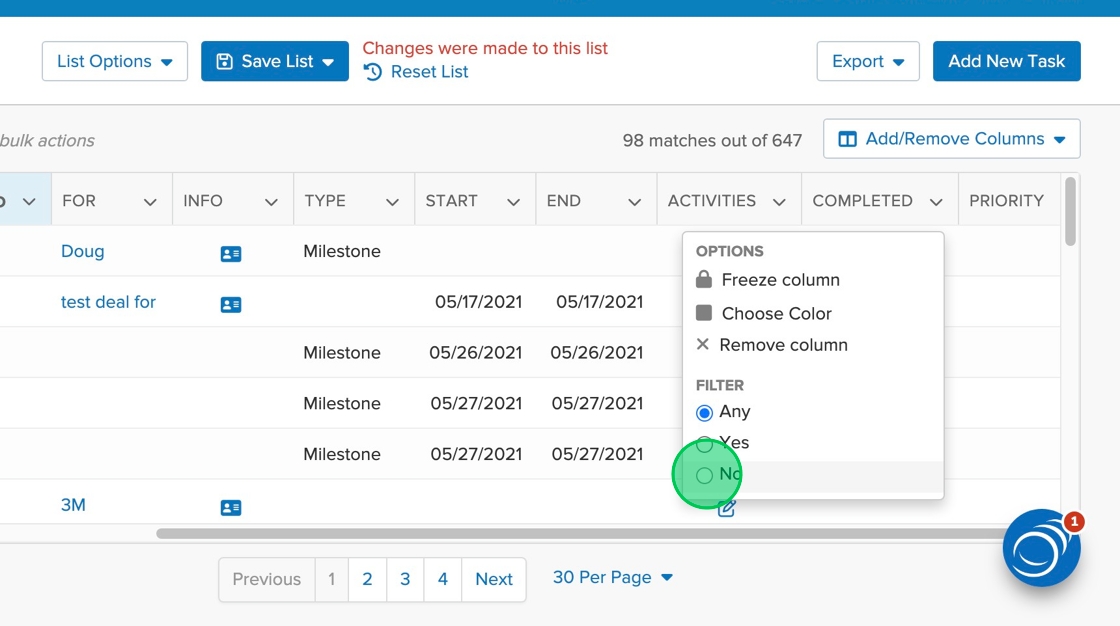Open the Add/Remove Columns menu
This screenshot has width=1120, height=626.
951,139
